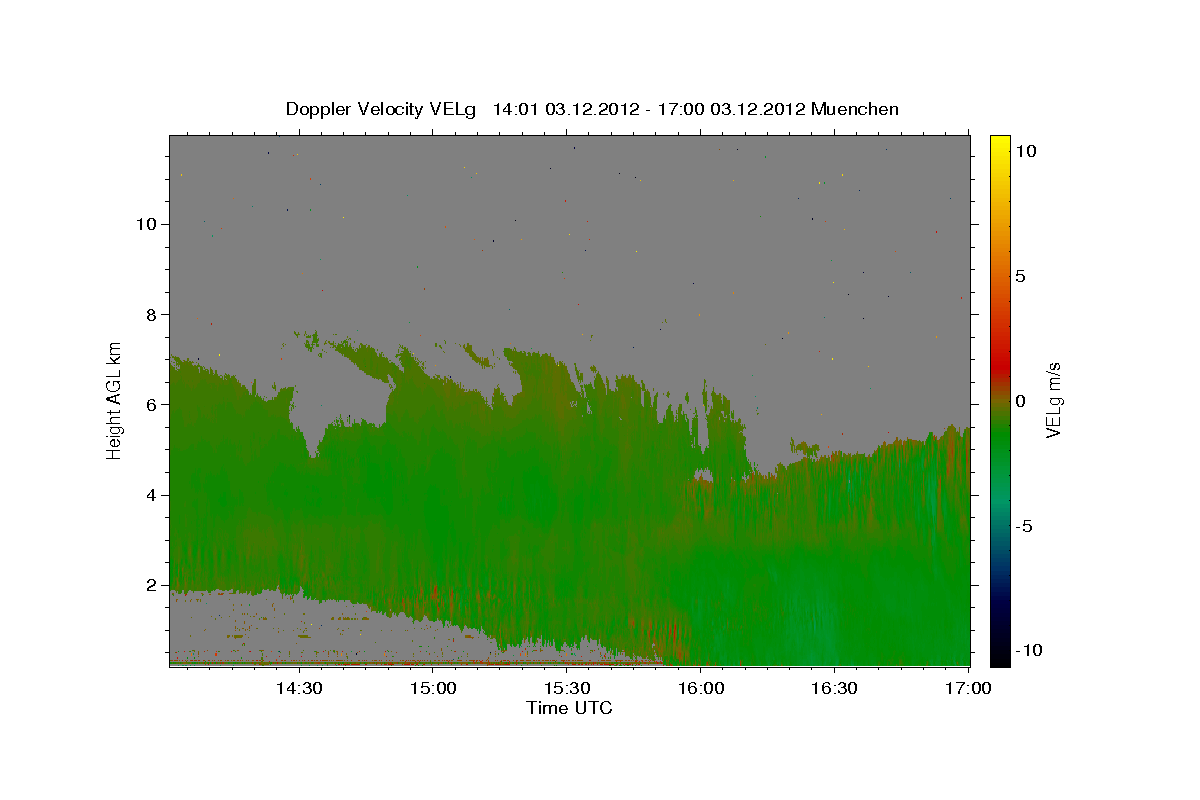Pick the black bottom of the colorbar
1200x800 pixels.
tap(1000, 658)
